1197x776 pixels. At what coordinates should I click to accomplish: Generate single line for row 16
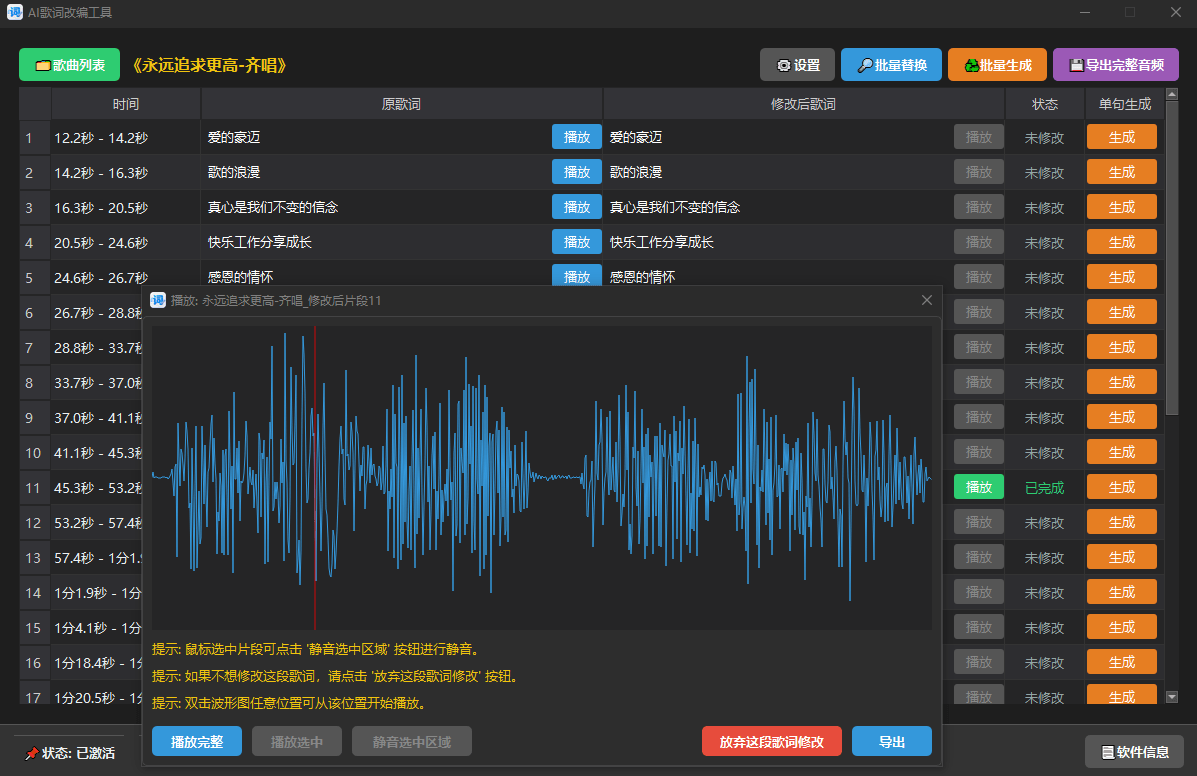click(1121, 662)
